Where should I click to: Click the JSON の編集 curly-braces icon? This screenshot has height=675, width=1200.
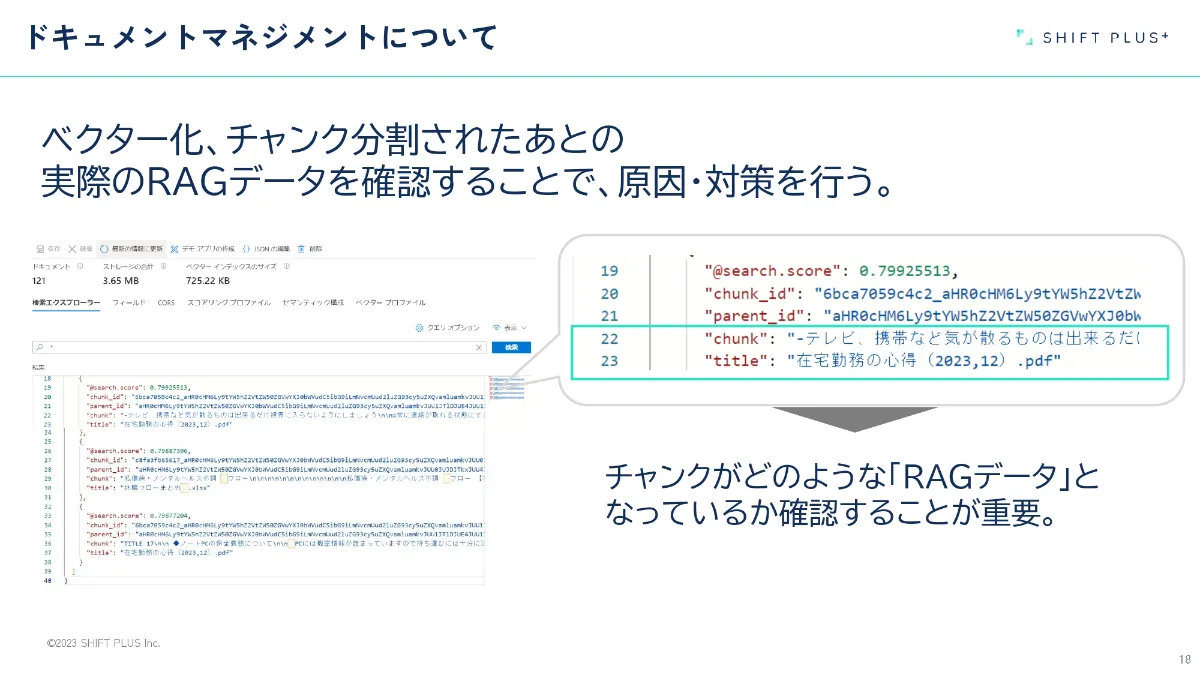click(x=247, y=249)
